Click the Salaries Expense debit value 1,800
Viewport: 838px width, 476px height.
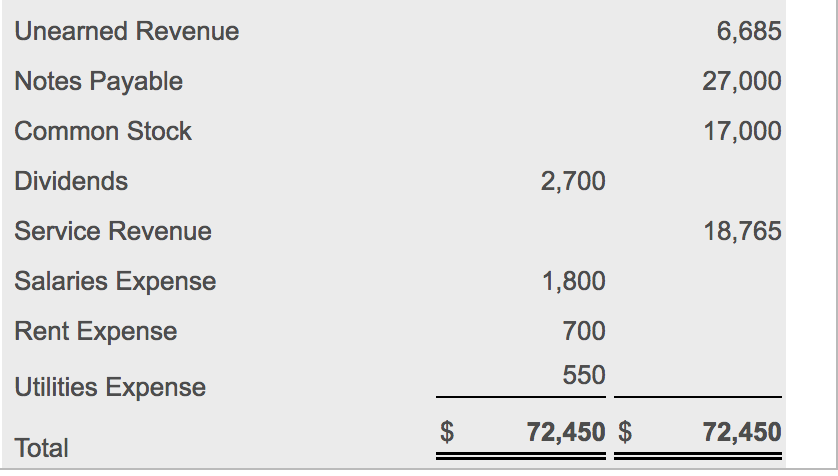574,282
